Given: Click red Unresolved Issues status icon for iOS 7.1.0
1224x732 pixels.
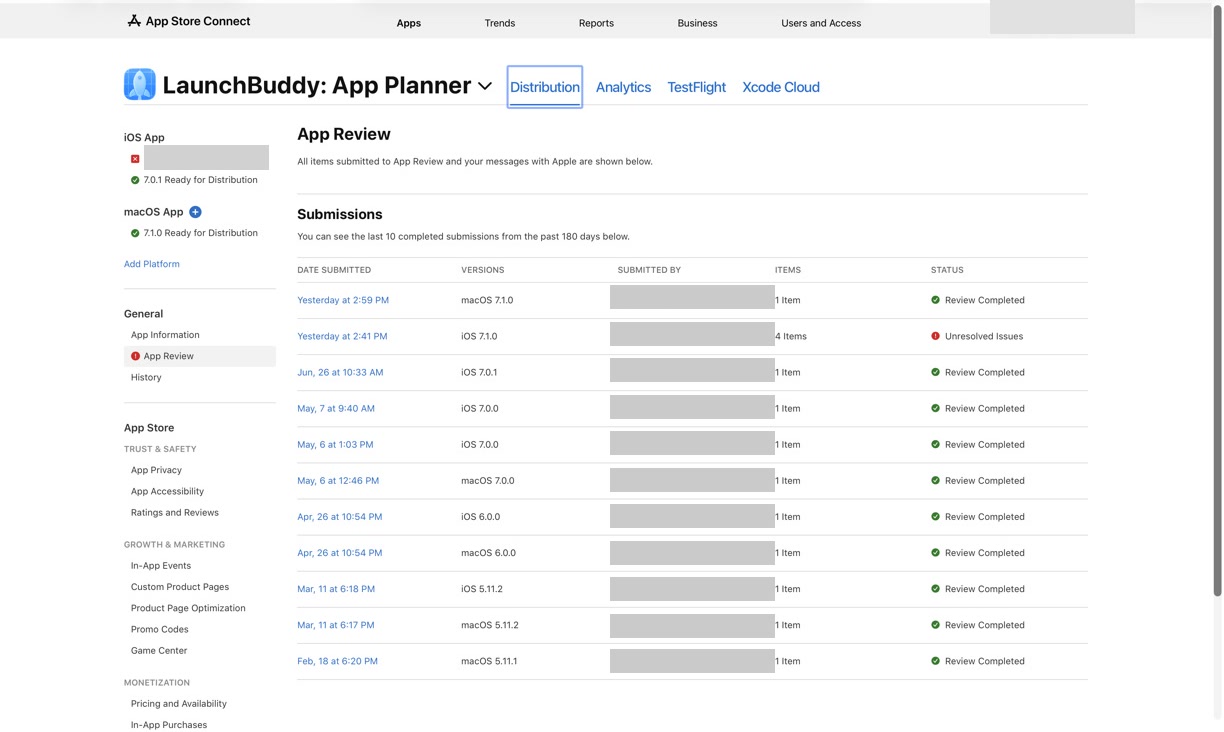Looking at the screenshot, I should pos(936,336).
